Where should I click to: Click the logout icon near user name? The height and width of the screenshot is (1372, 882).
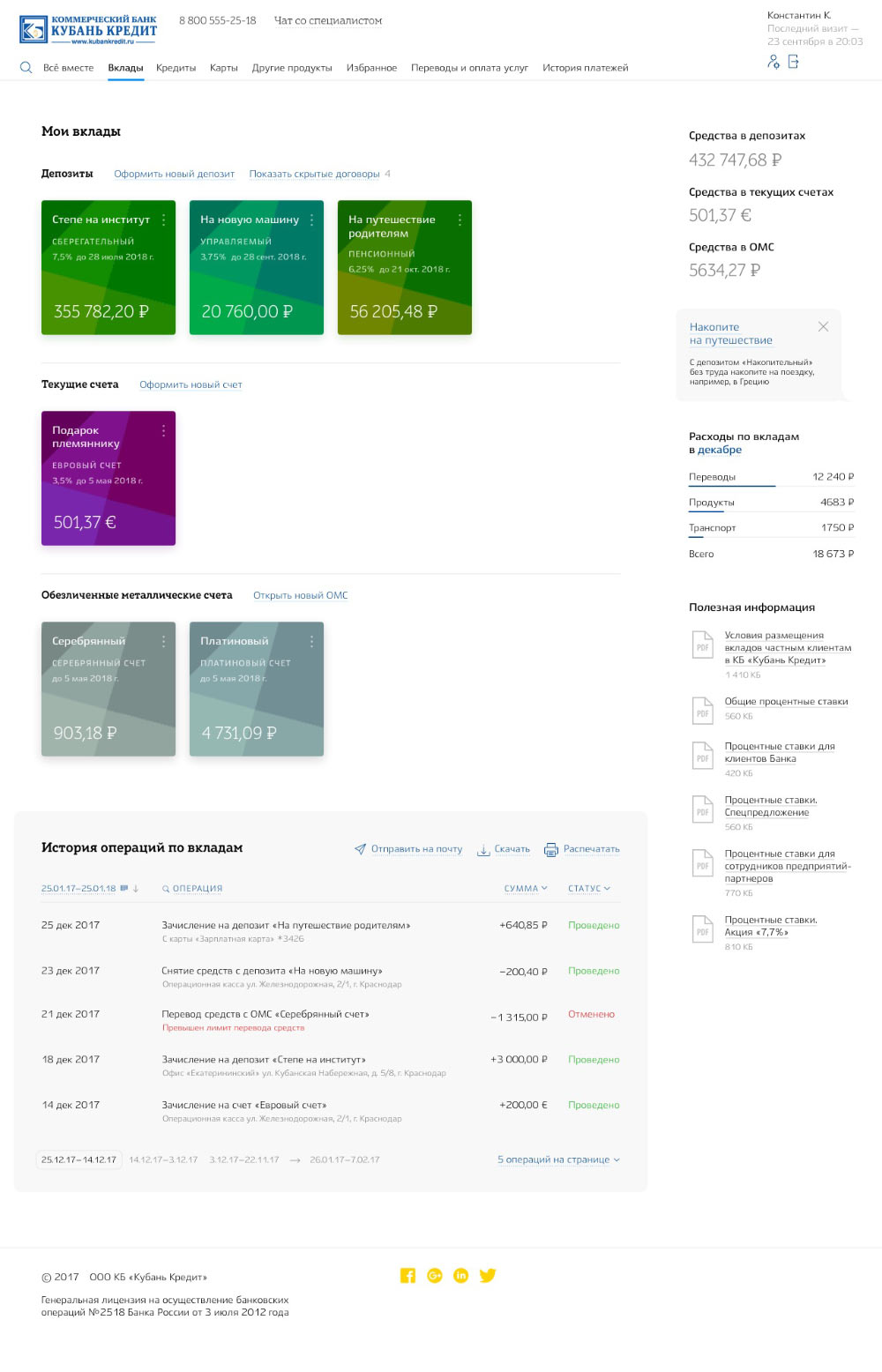coord(794,62)
